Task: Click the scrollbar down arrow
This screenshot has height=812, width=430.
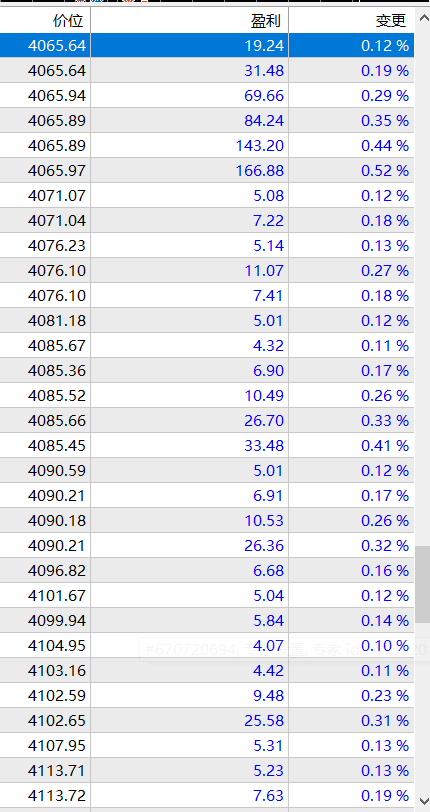Action: click(422, 802)
